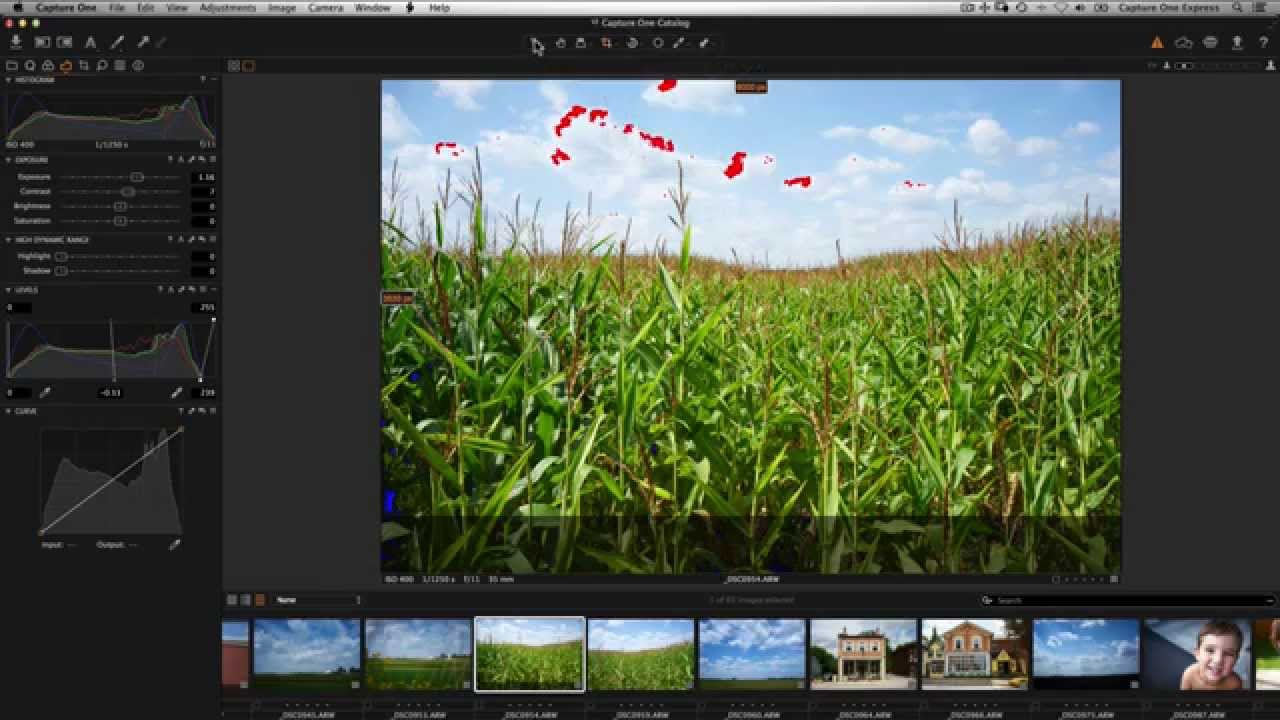
Task: Click the Export upload arrow icon
Action: coord(1237,43)
